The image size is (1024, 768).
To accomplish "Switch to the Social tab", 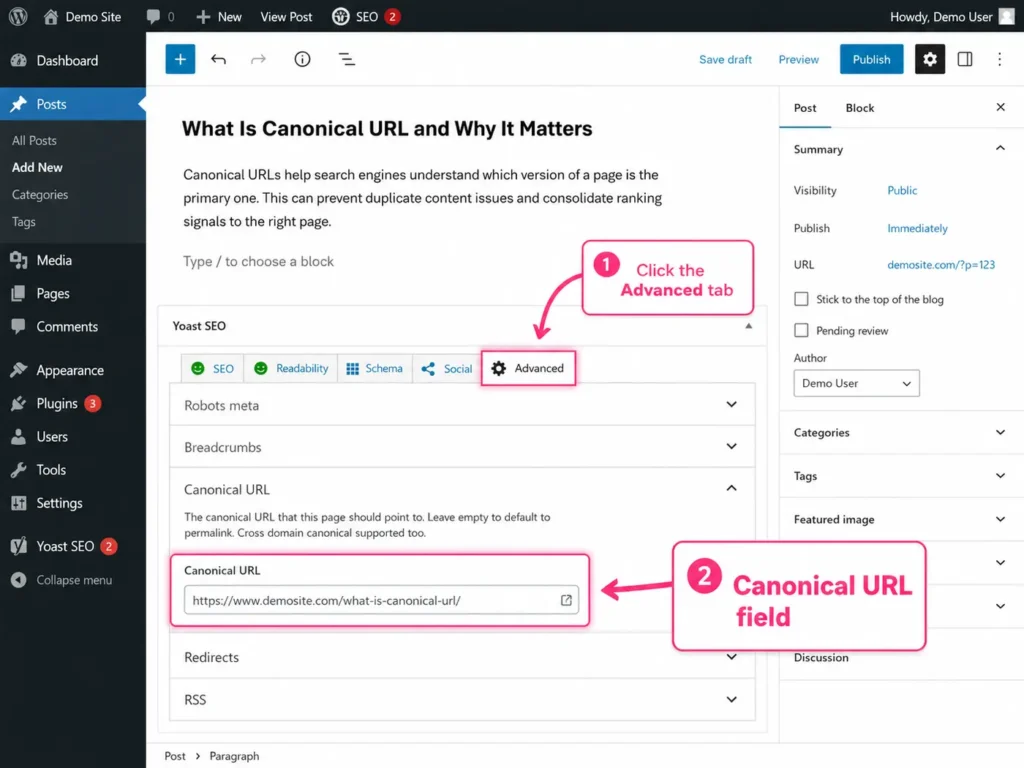I will coord(447,368).
